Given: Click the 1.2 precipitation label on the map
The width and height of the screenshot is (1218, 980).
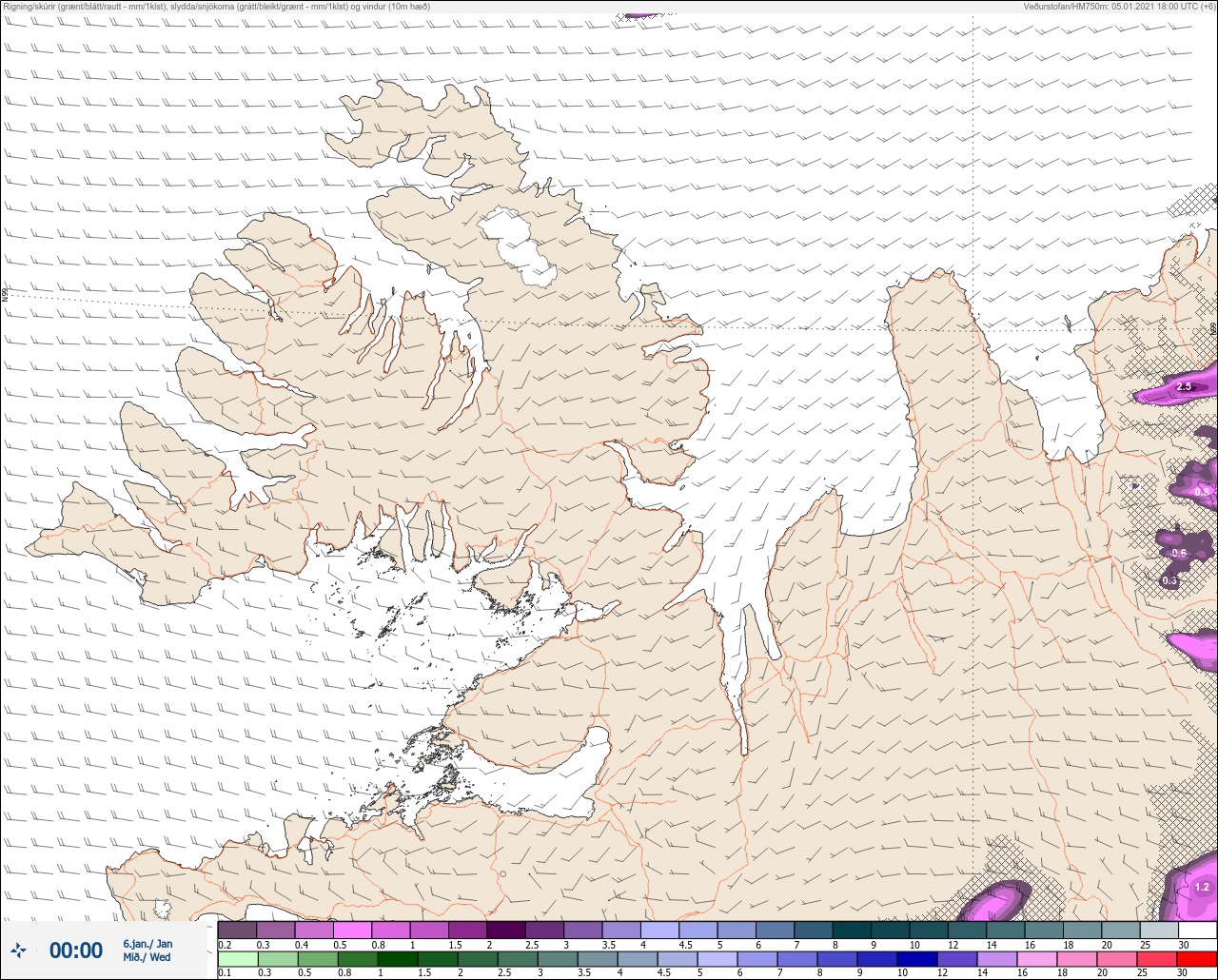Looking at the screenshot, I should click(1201, 887).
